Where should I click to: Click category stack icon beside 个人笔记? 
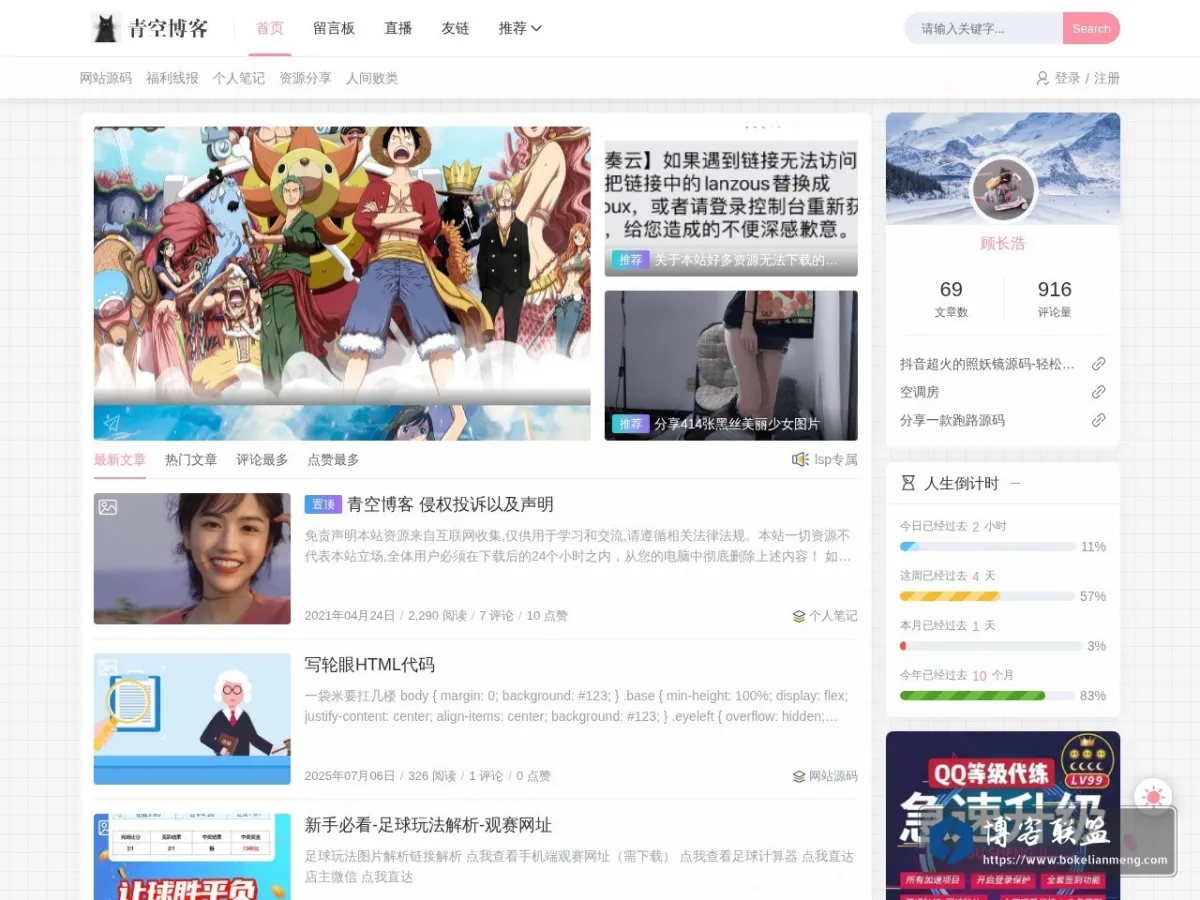pyautogui.click(x=799, y=616)
